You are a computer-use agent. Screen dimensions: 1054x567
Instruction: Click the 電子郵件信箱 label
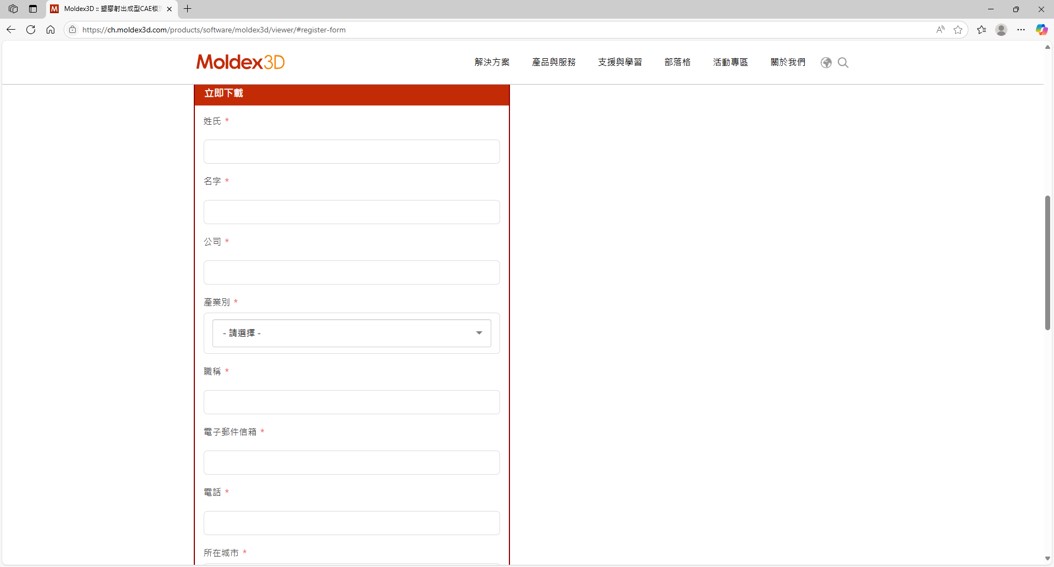(x=230, y=432)
